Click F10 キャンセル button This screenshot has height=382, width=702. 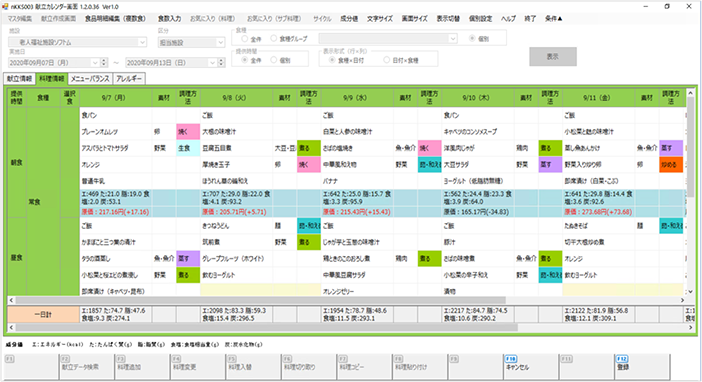[530, 367]
